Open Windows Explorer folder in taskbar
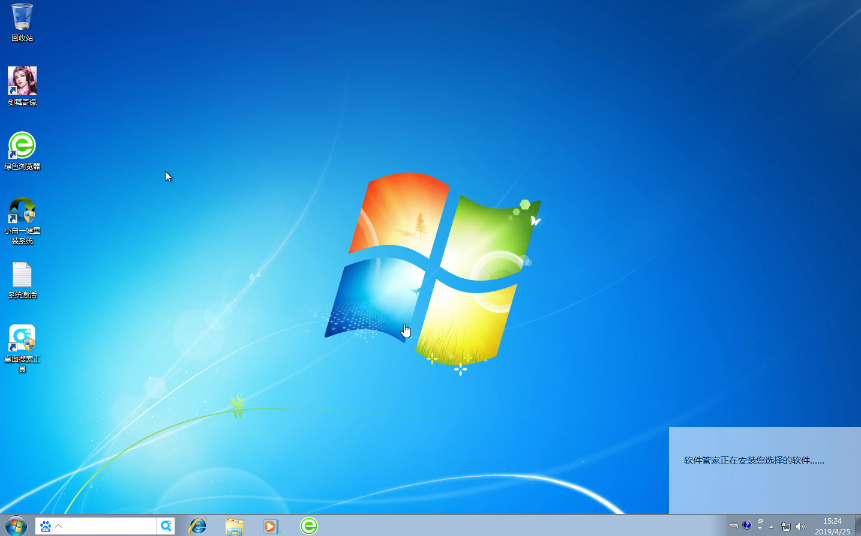The image size is (861, 536). [234, 526]
